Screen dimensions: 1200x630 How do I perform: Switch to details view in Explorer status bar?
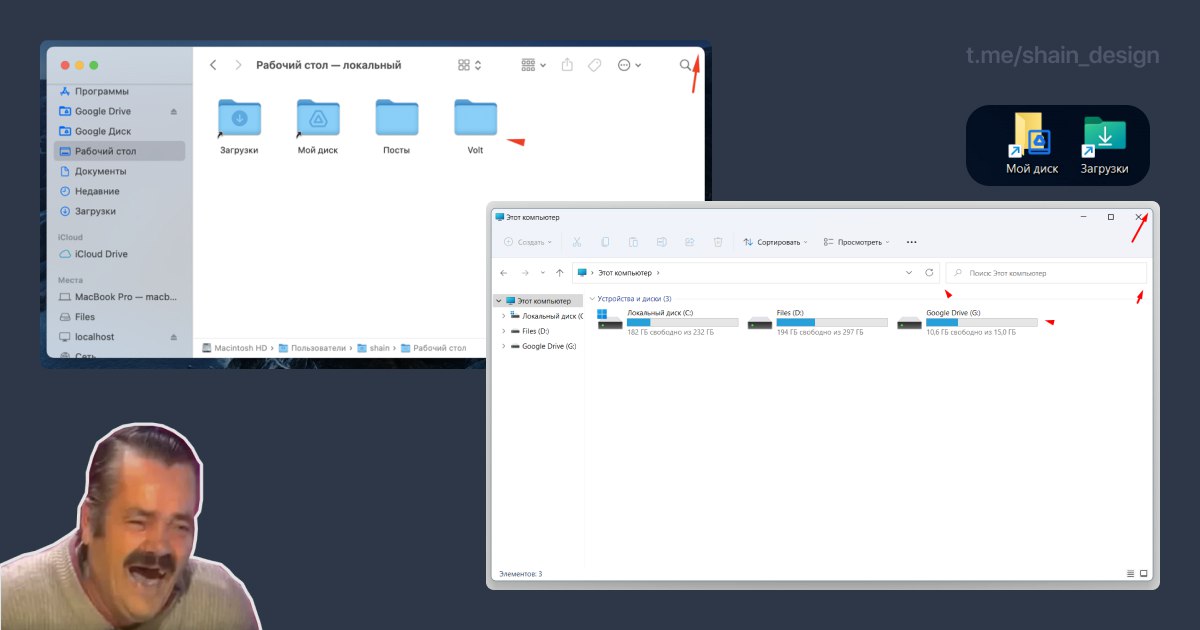pyautogui.click(x=1131, y=574)
